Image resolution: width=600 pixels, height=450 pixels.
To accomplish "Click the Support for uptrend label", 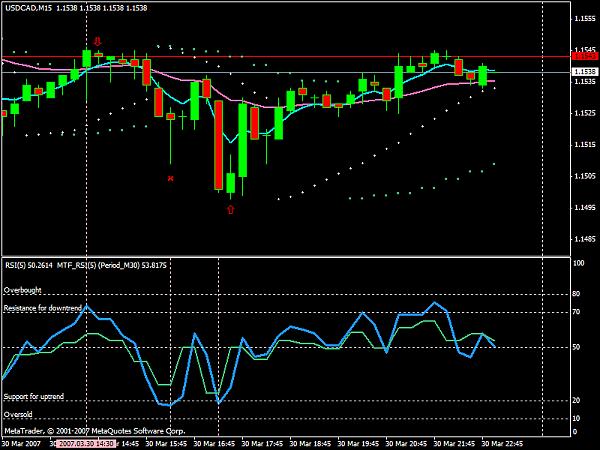I will (34, 396).
